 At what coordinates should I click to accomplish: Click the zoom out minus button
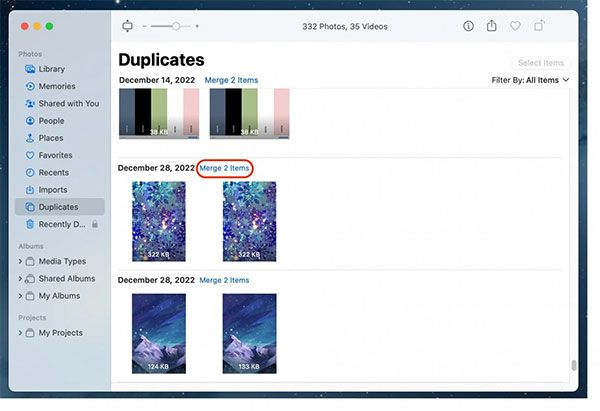(144, 26)
